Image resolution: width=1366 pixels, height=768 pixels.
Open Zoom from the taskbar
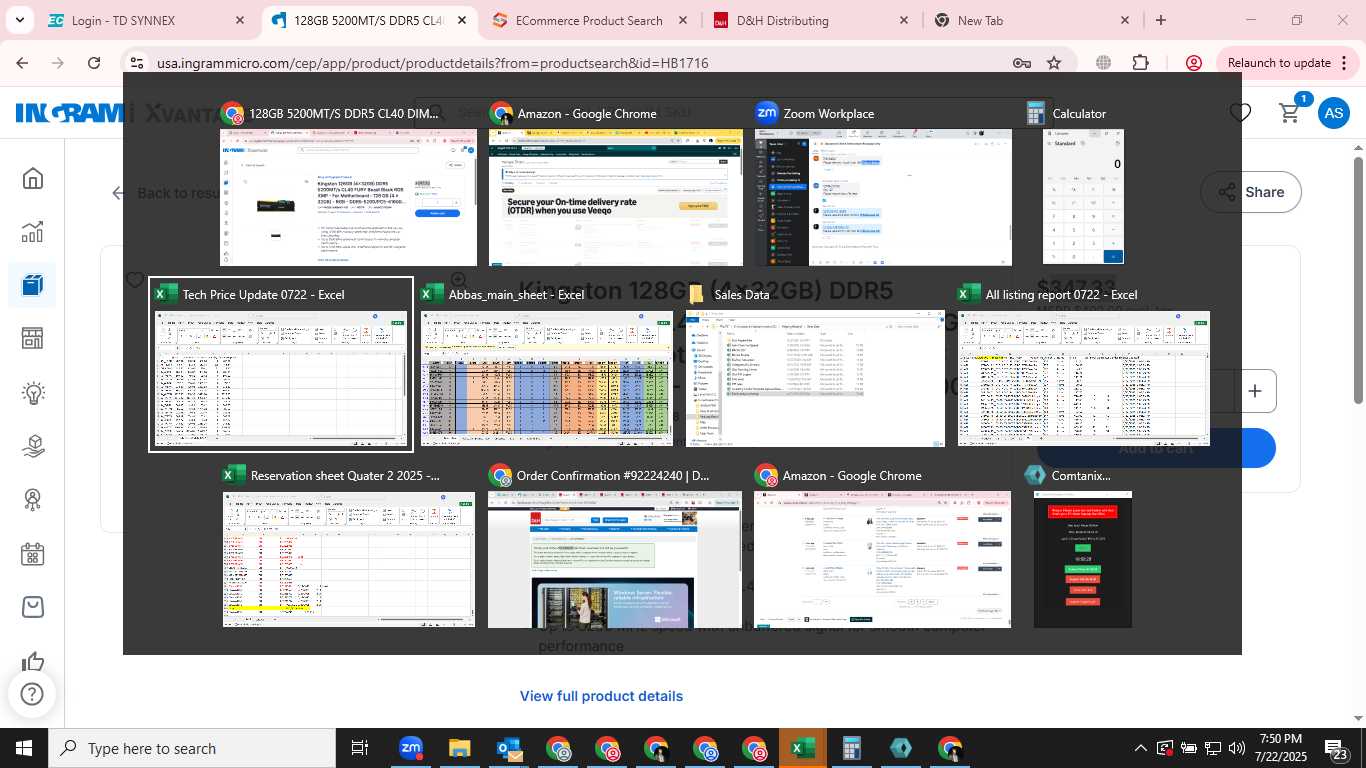pos(411,748)
